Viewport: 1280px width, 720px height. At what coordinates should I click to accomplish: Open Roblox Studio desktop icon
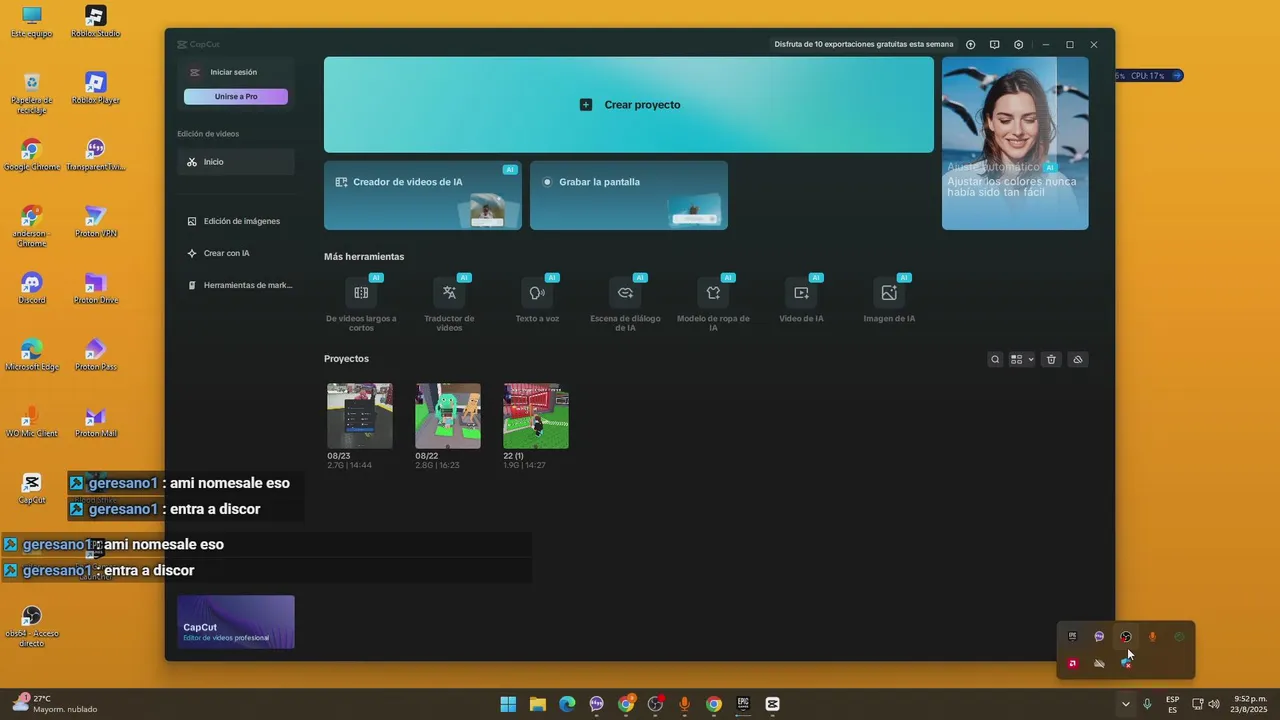coord(96,22)
